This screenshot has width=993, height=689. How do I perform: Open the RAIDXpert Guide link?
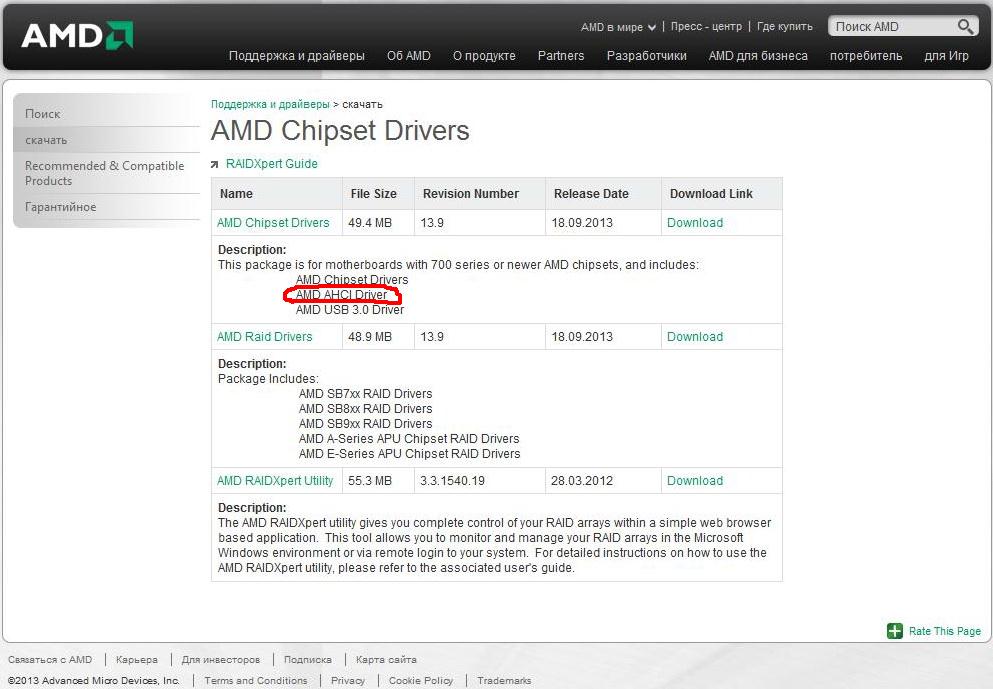271,164
